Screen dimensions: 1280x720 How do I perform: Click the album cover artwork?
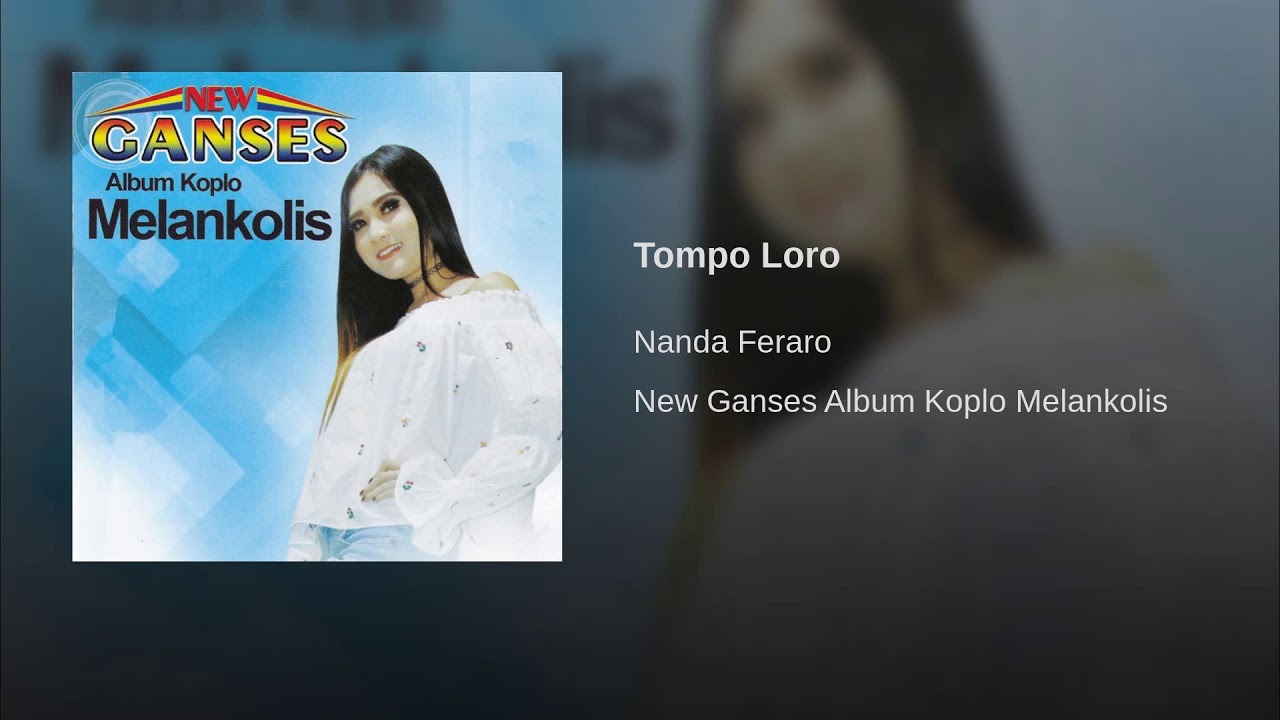(317, 317)
